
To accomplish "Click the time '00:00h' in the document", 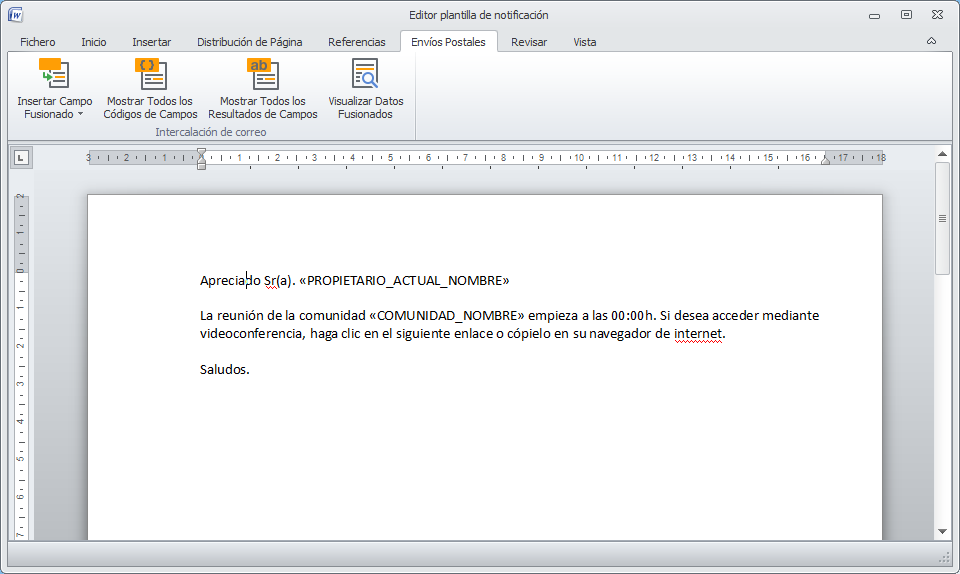I will coord(633,315).
